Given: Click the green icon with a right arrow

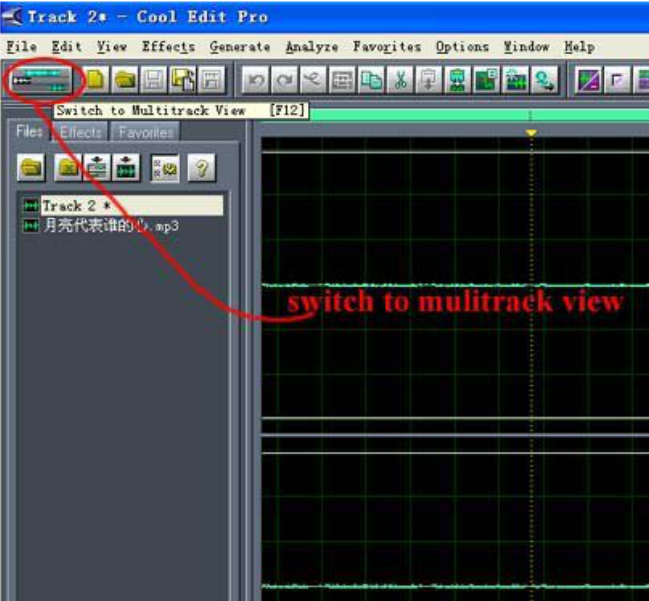Looking at the screenshot, I should point(545,79).
